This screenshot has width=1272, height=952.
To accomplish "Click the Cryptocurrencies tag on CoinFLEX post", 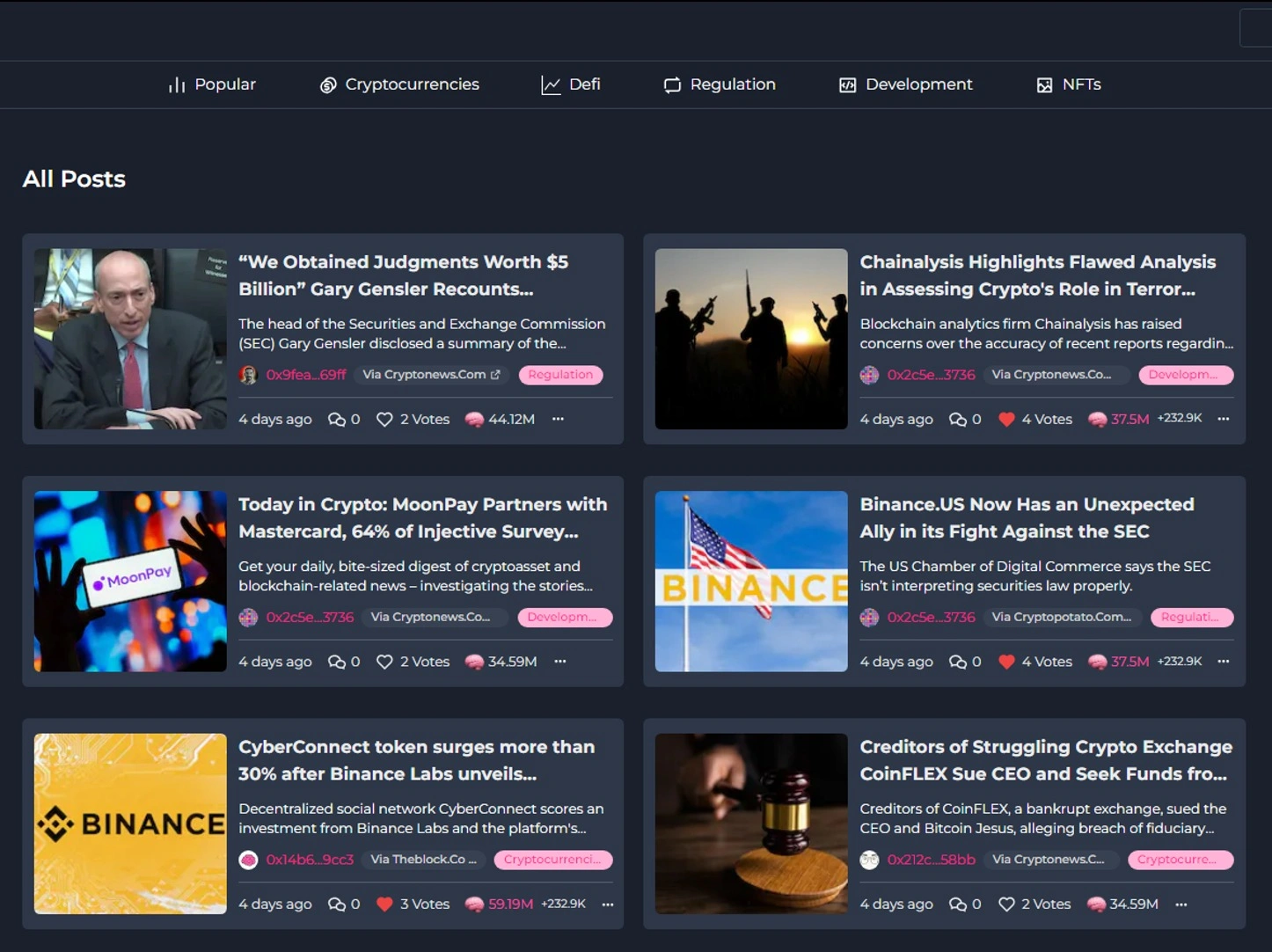I will pos(1181,860).
